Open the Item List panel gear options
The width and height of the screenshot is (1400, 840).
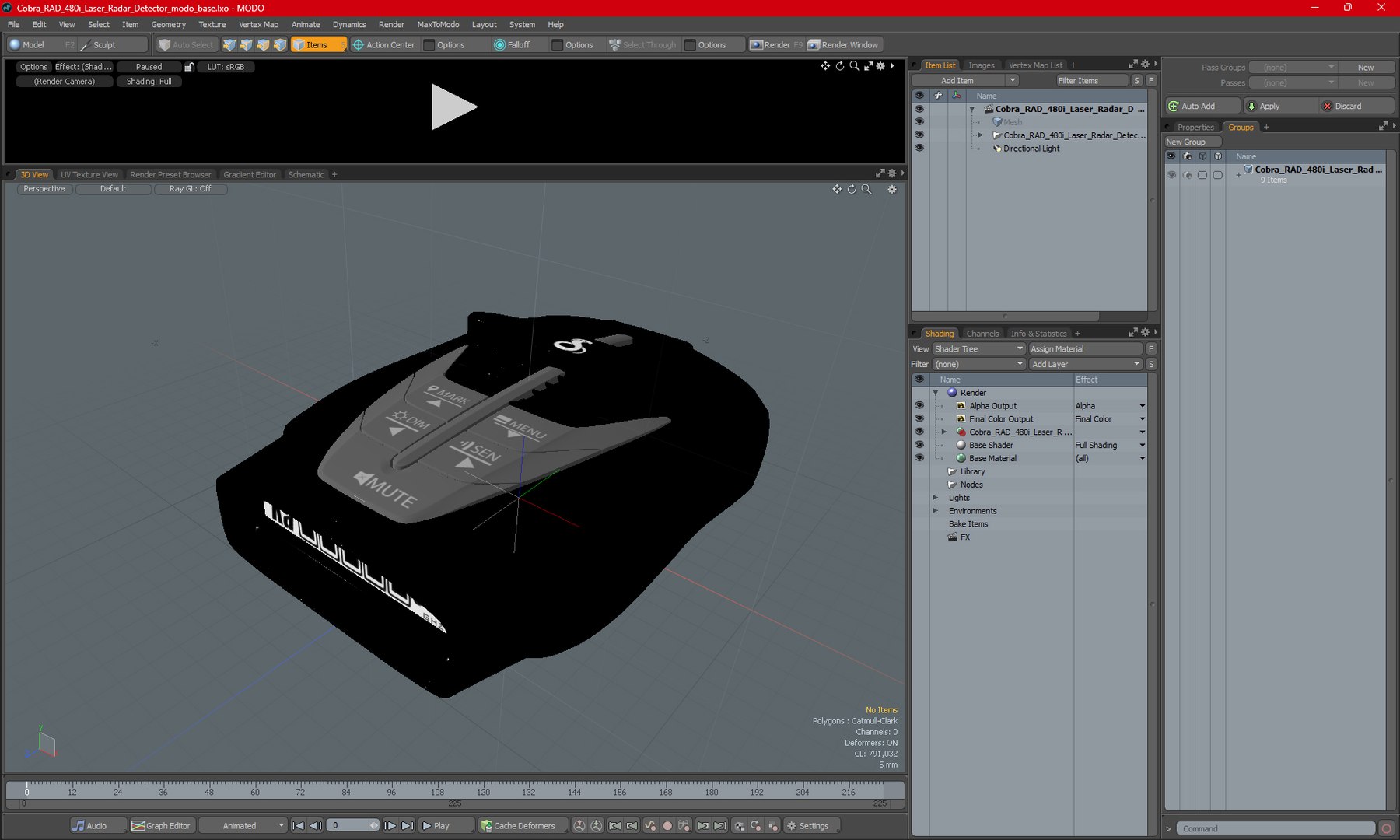(1145, 65)
